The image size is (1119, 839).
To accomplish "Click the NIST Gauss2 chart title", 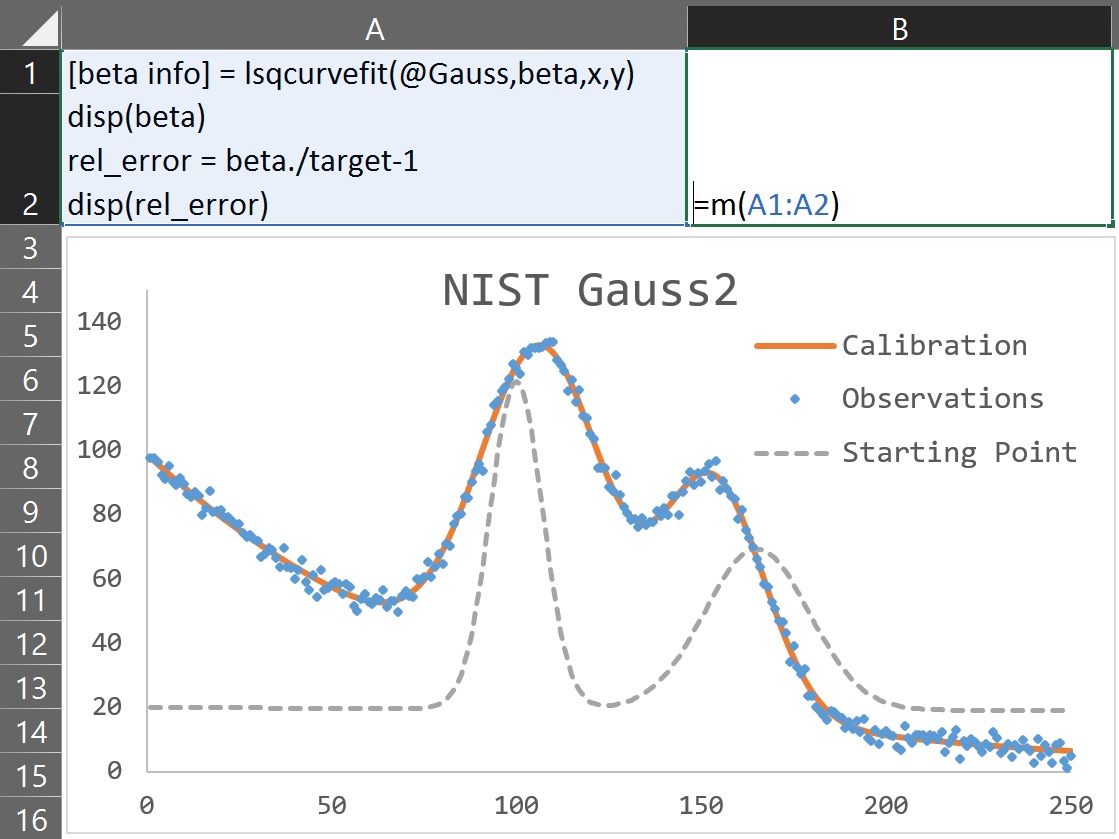I will [590, 291].
